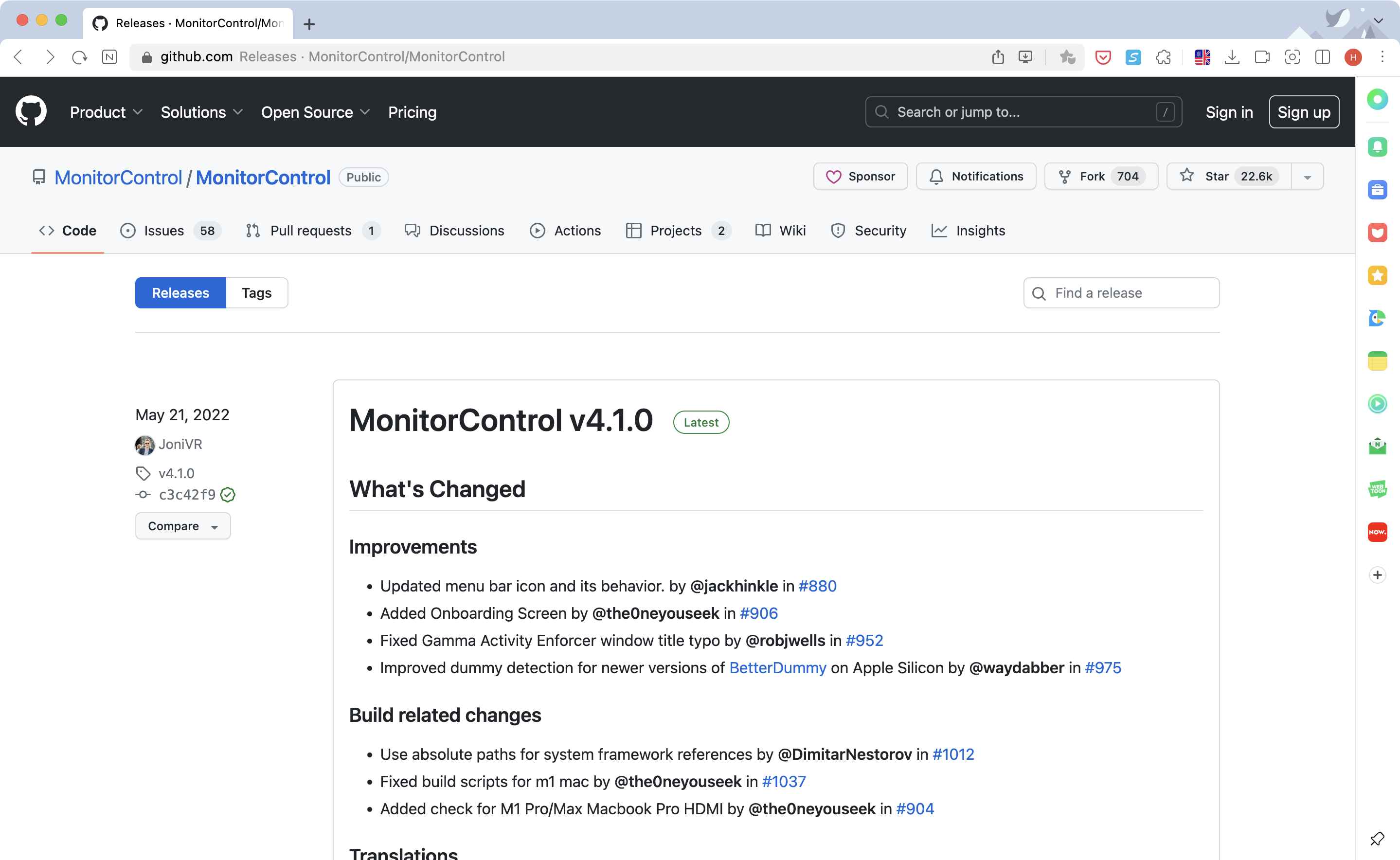Expand the Product navigation dropdown
1400x860 pixels.
[x=106, y=112]
